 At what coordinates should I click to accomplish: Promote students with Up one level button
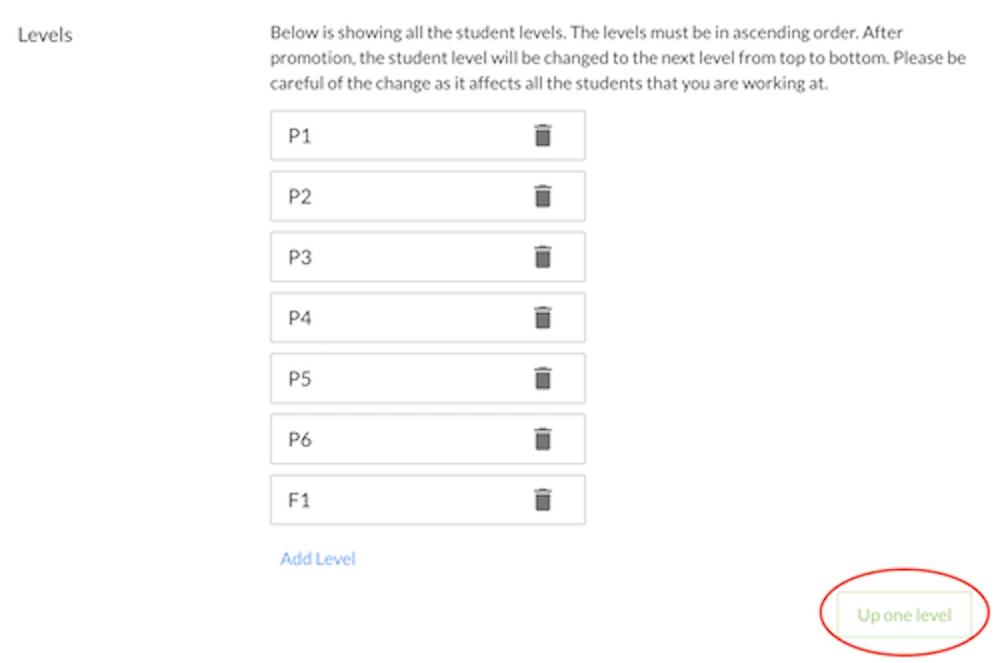pyautogui.click(x=904, y=615)
